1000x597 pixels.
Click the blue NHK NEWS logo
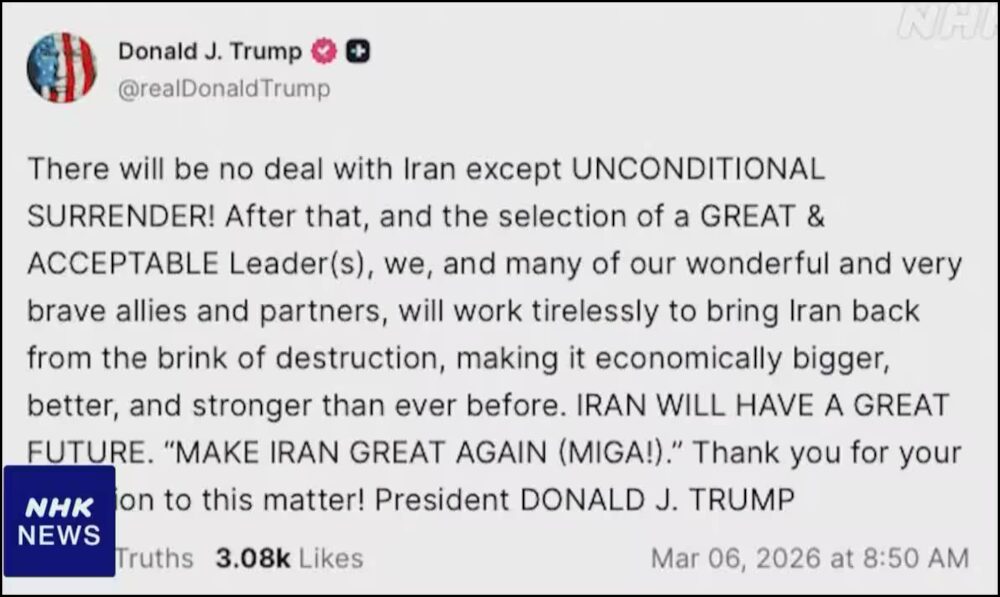(59, 521)
